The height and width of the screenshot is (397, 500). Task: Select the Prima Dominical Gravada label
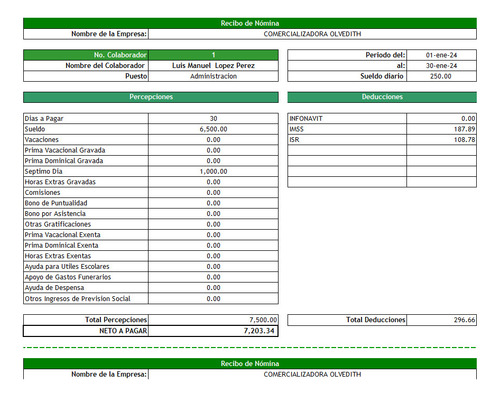point(64,161)
